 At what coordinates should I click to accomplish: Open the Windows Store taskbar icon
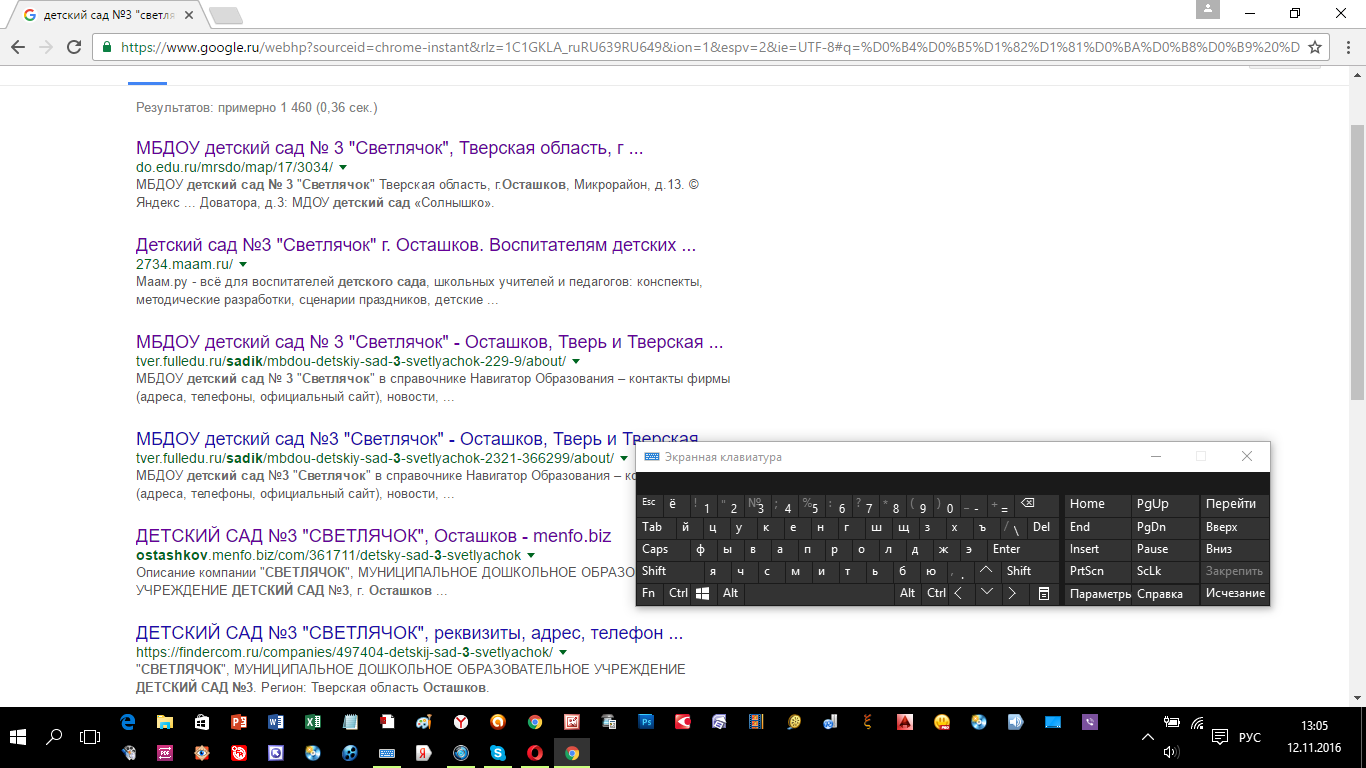coord(201,722)
